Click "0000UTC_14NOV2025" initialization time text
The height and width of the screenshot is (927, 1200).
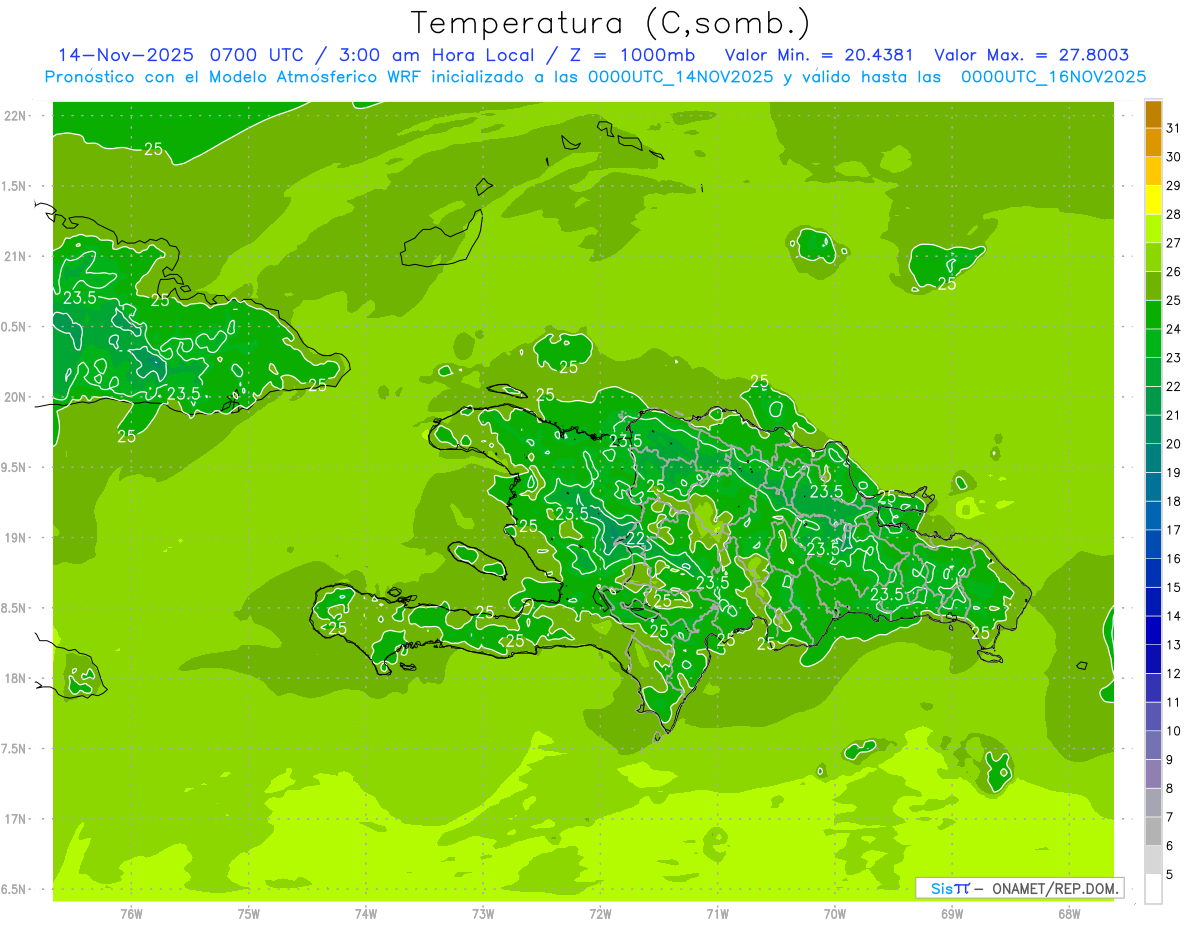pos(680,76)
